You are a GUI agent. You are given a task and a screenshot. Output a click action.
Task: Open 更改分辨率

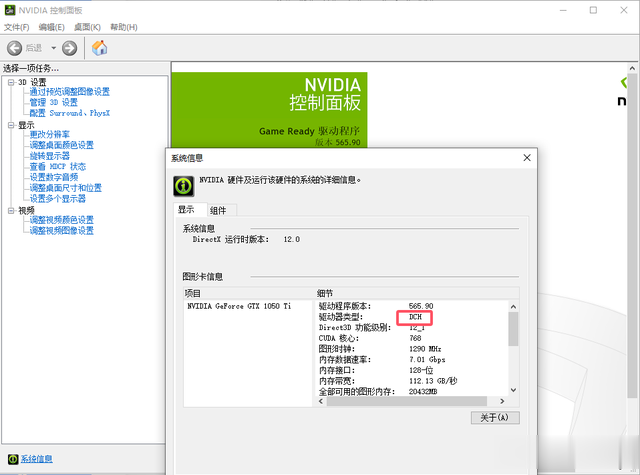click(x=49, y=134)
